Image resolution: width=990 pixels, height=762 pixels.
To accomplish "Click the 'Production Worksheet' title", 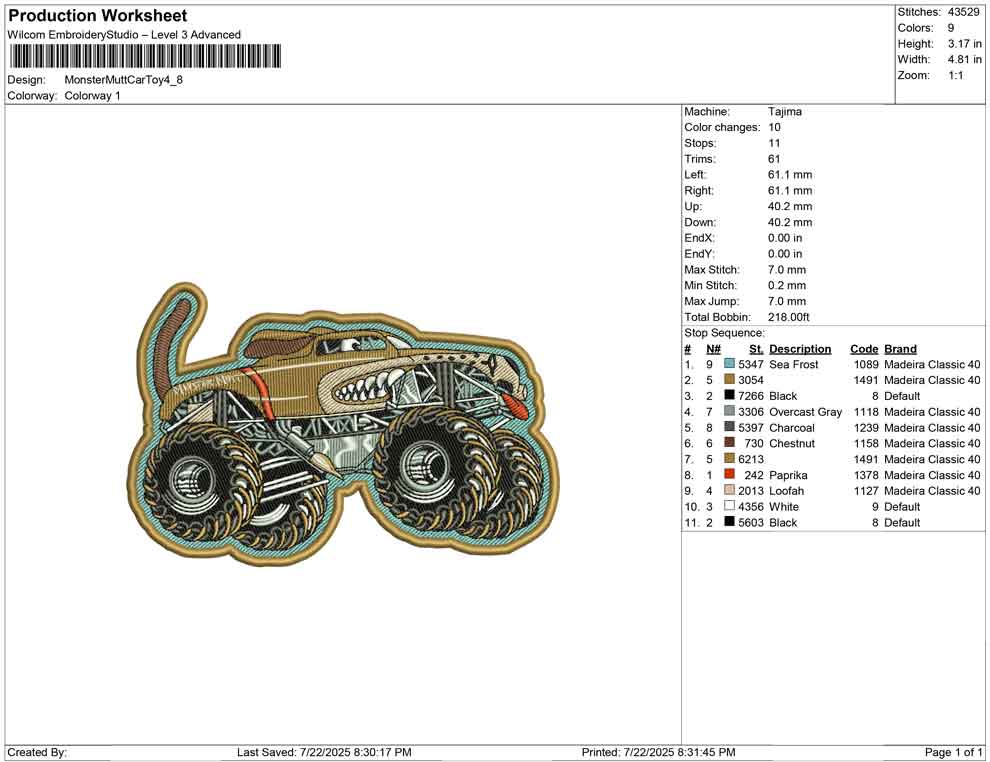I will tap(98, 16).
